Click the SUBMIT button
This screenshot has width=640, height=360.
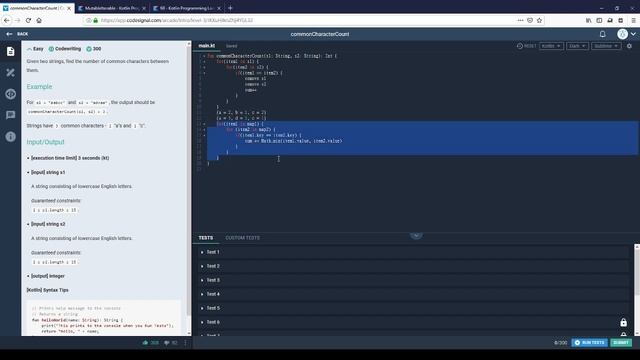[x=621, y=342]
